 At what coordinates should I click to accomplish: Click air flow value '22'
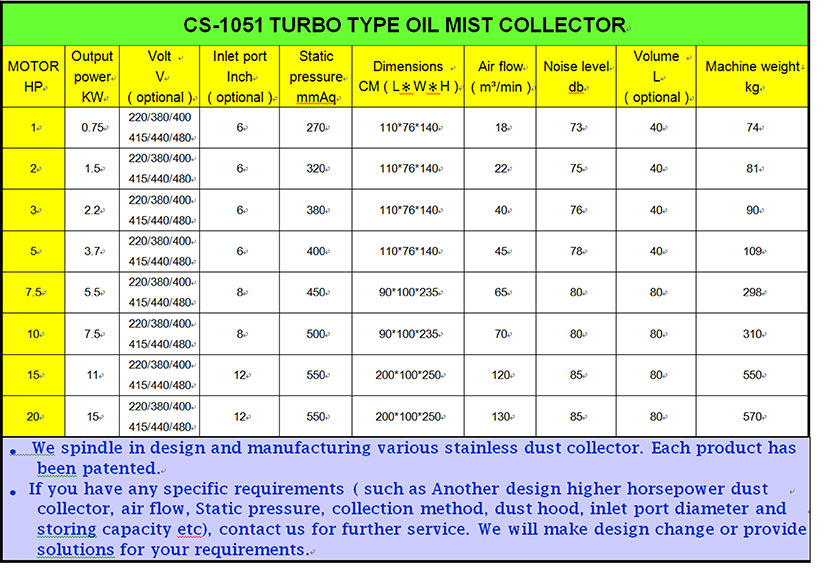501,168
